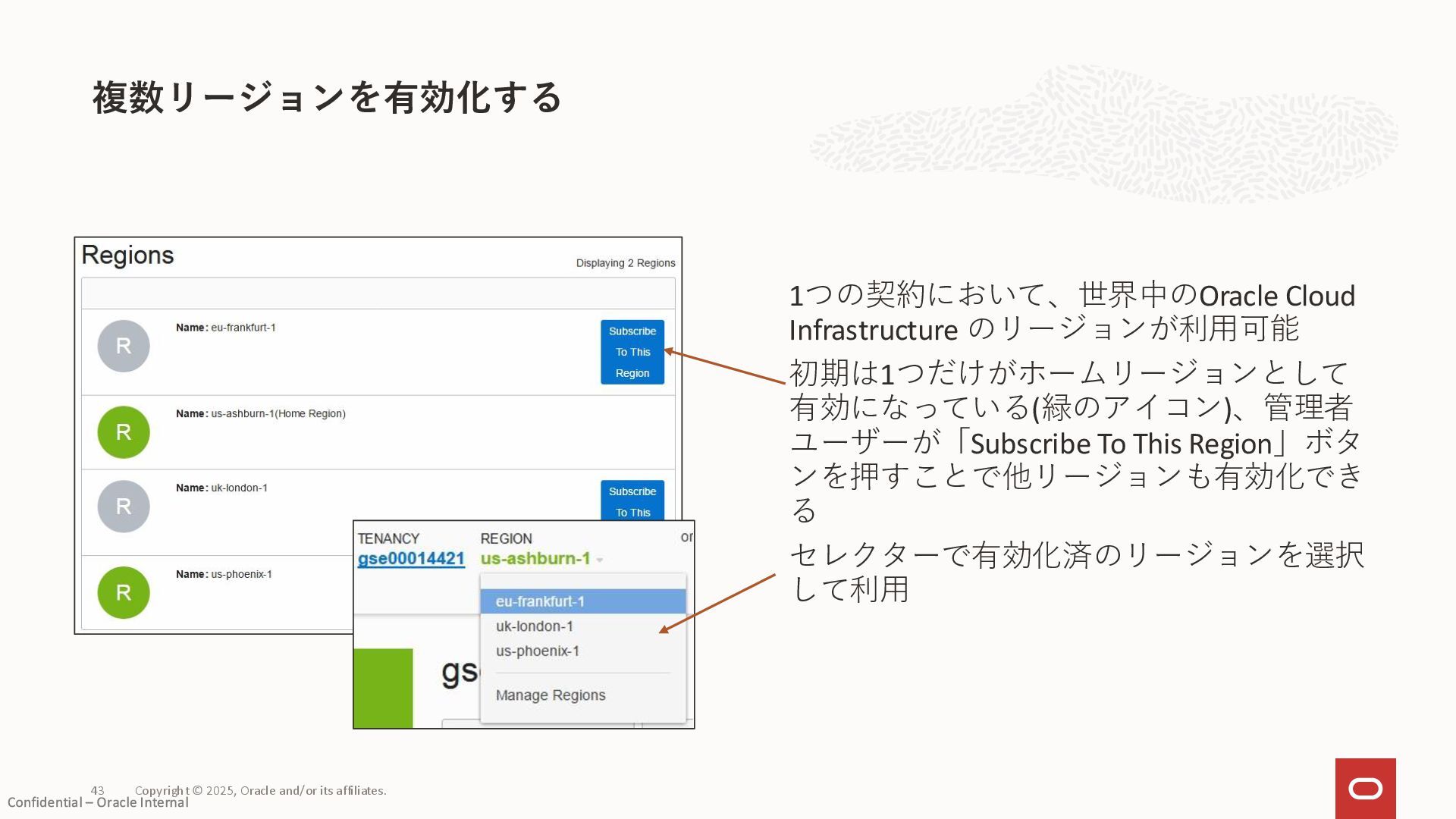
Task: Subscribe to the eu-frankfurt-1 region
Action: [632, 352]
